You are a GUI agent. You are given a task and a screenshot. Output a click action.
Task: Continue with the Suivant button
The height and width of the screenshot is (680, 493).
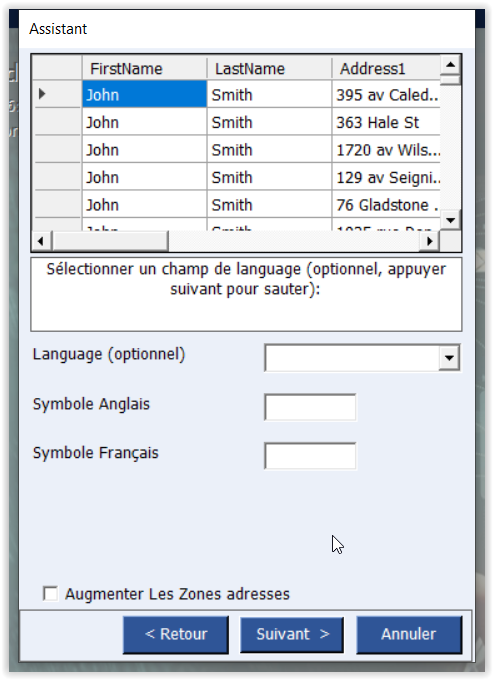point(292,634)
